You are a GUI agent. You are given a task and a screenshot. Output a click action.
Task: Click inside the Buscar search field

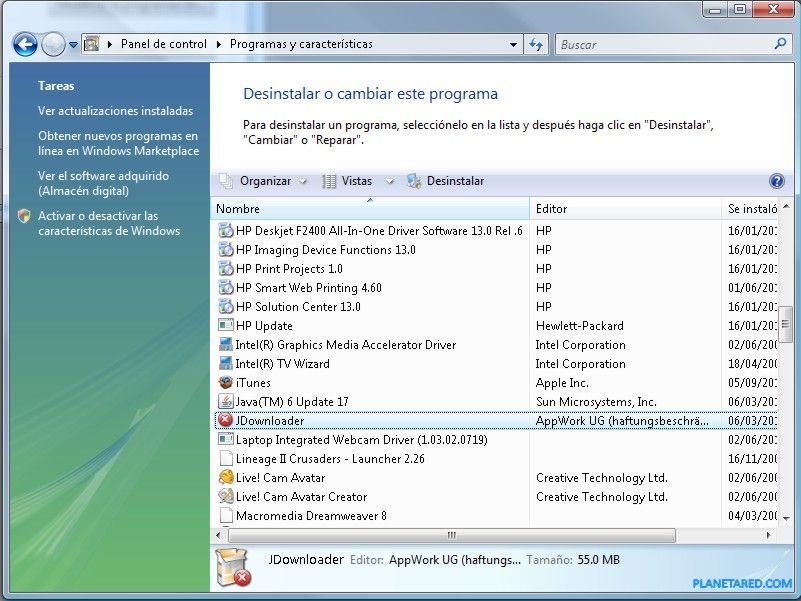click(660, 45)
